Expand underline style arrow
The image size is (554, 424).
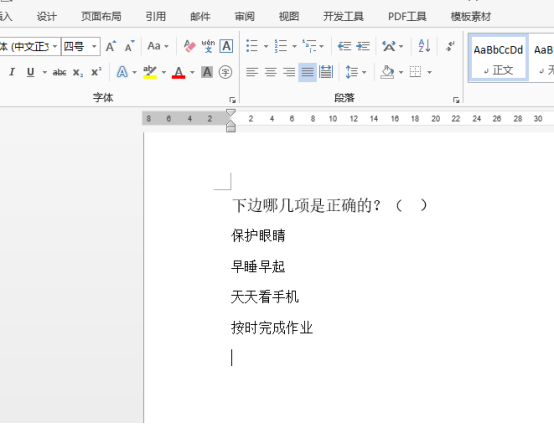coord(45,72)
